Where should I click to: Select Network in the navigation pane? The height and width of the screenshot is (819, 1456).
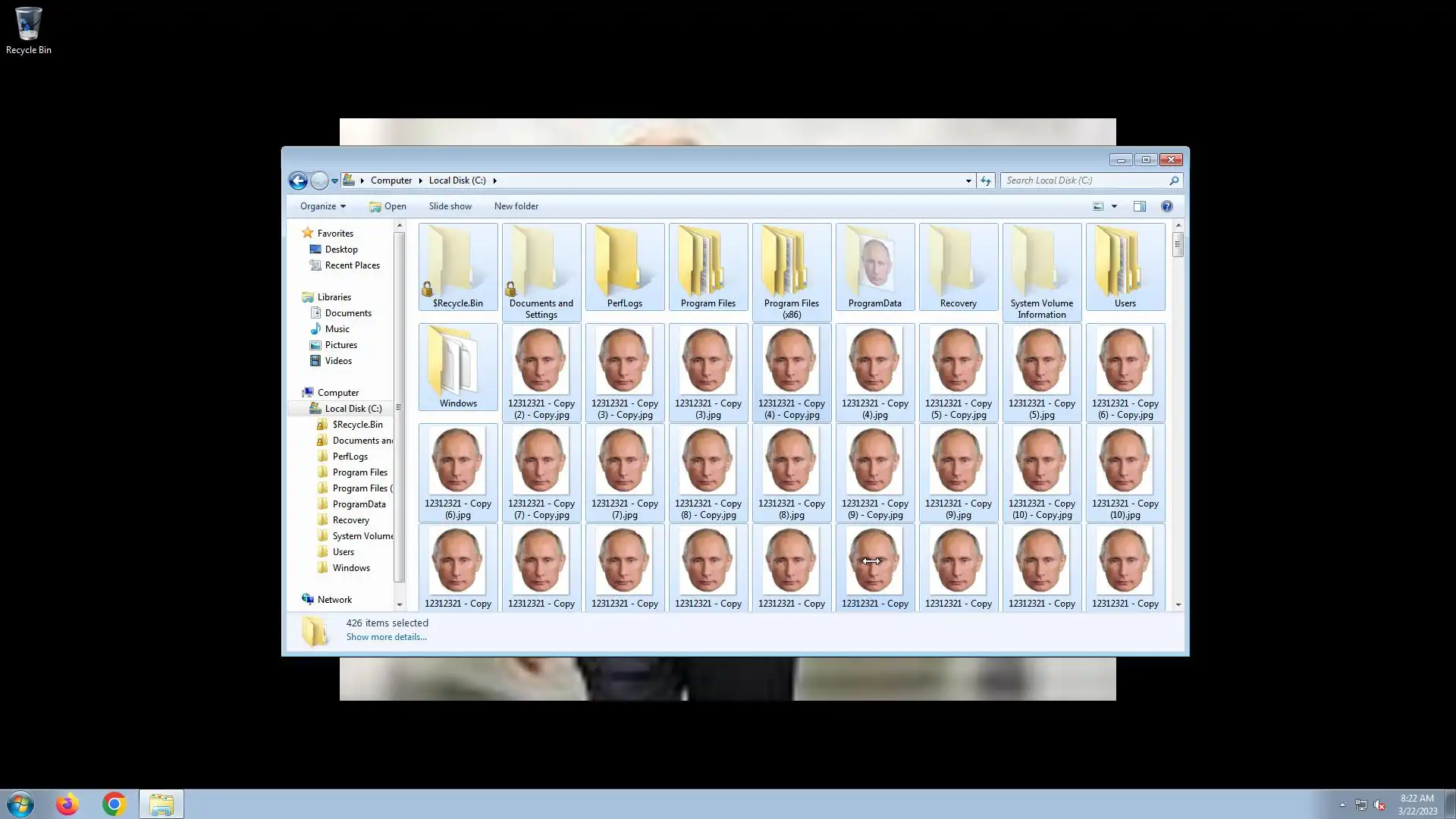(334, 600)
